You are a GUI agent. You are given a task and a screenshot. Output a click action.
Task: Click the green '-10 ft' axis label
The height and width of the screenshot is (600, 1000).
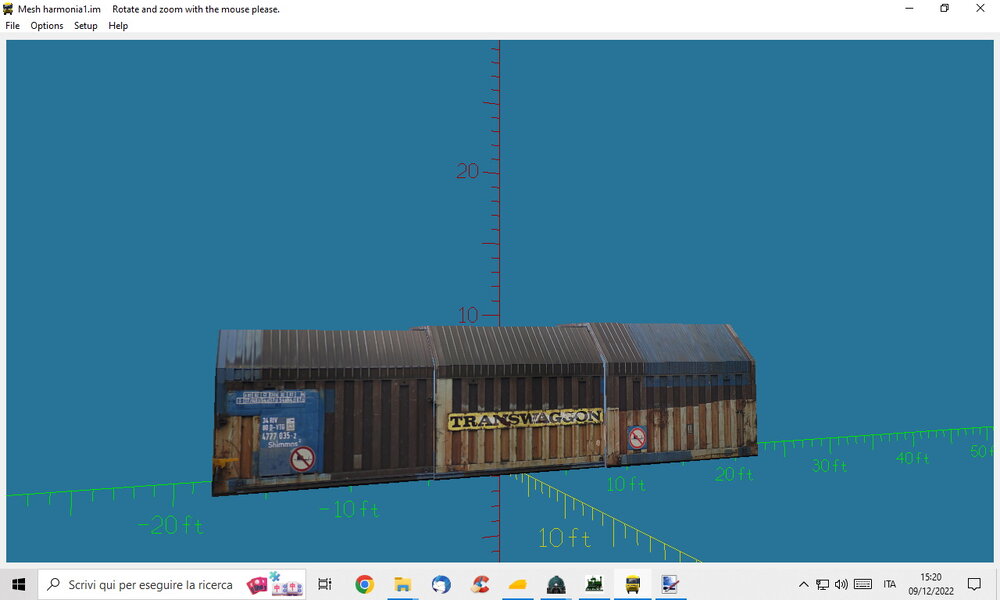(x=349, y=509)
